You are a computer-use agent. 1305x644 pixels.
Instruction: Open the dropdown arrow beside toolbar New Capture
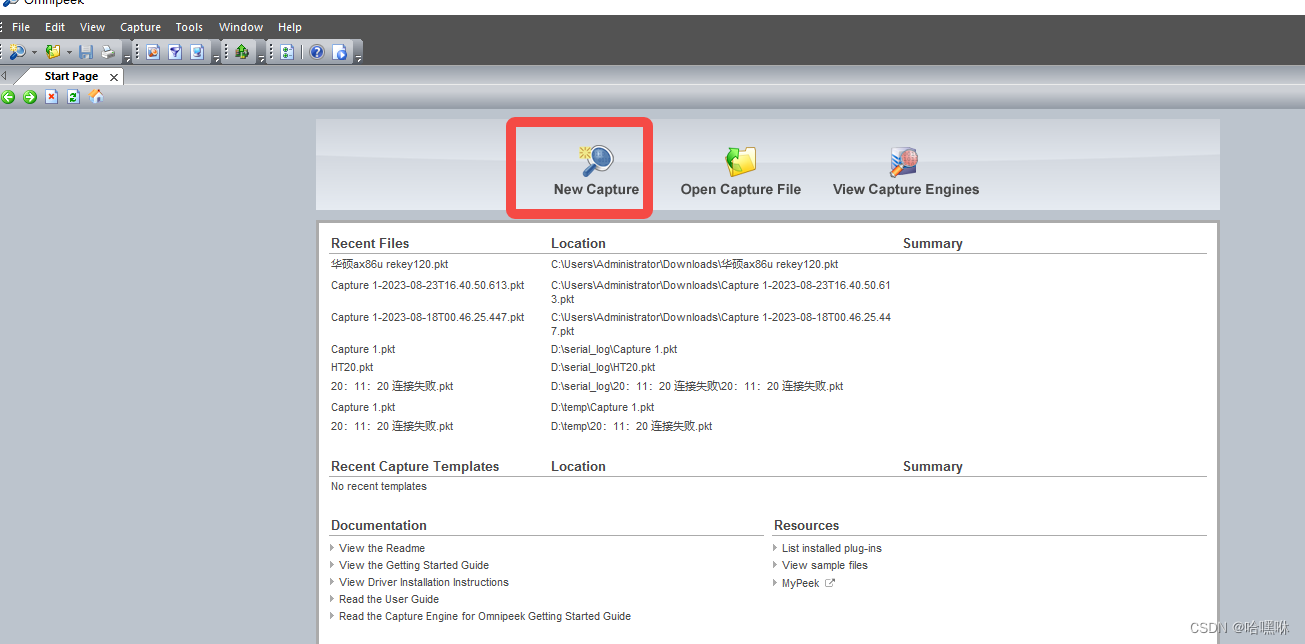pyautogui.click(x=34, y=52)
